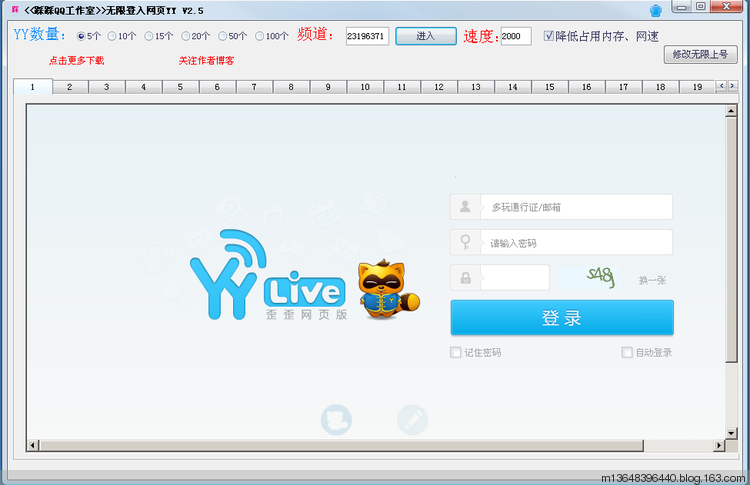This screenshot has width=750, height=485.
Task: Click the blue 登录 button
Action: coord(561,318)
